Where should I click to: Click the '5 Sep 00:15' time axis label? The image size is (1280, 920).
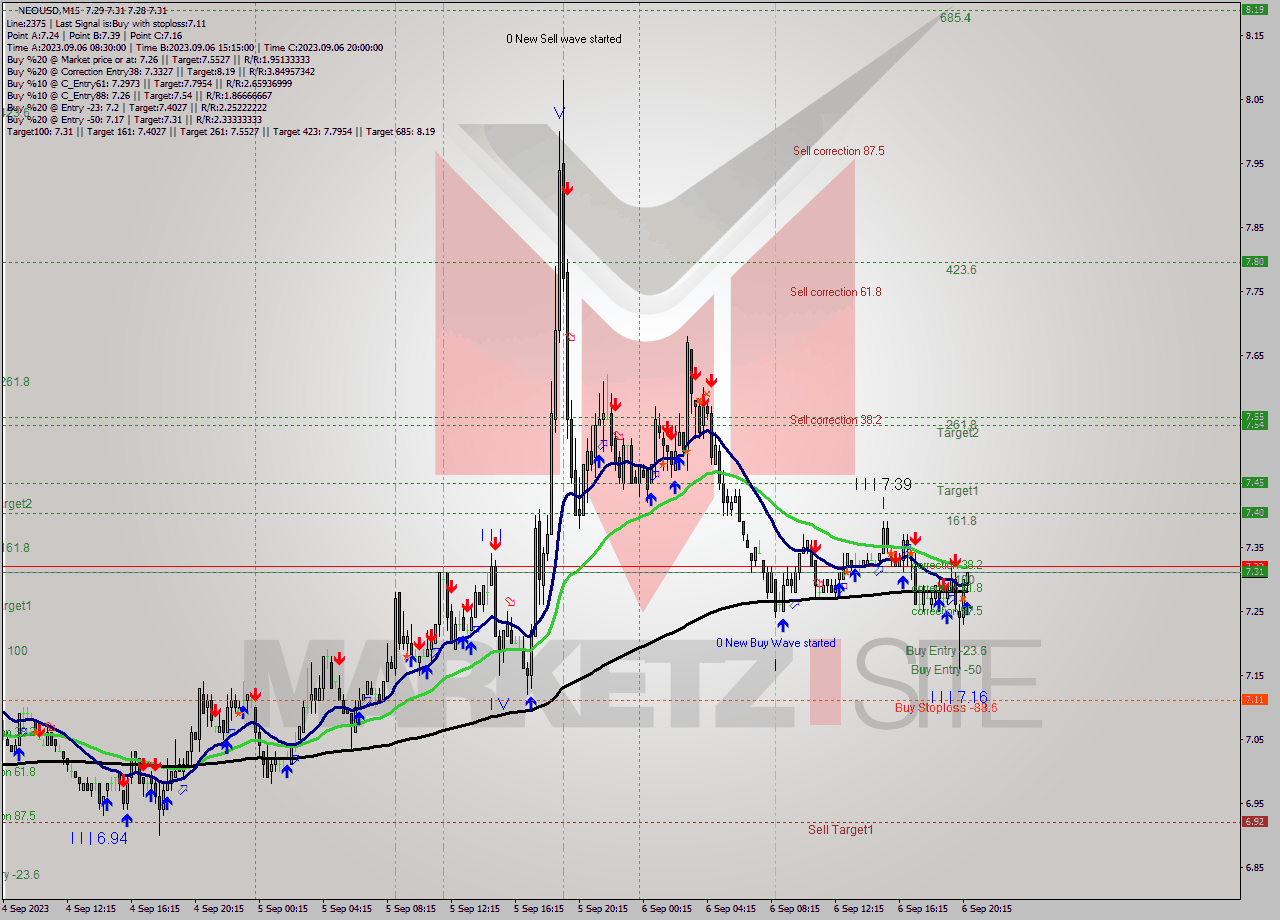coord(283,909)
